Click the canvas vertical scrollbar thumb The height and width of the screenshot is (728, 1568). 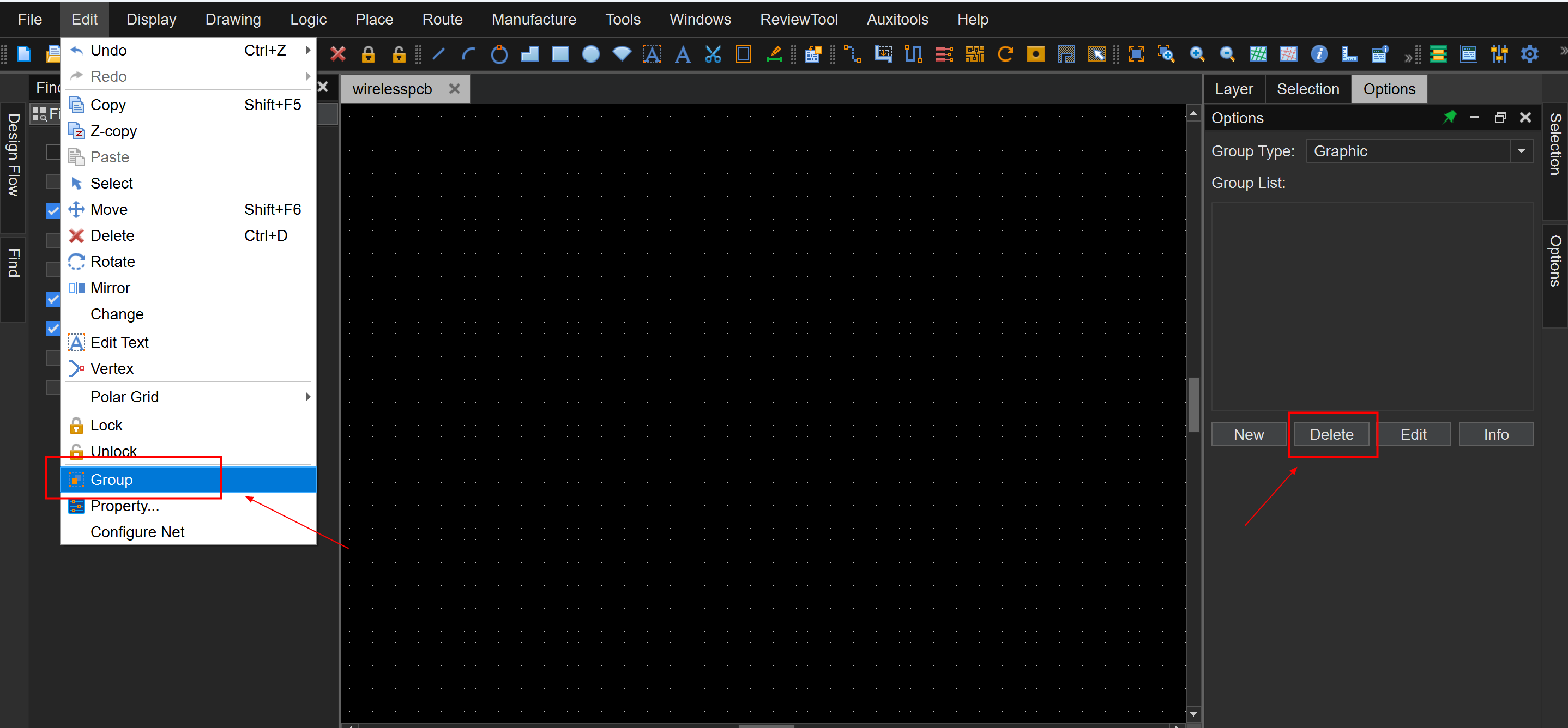[x=1193, y=404]
